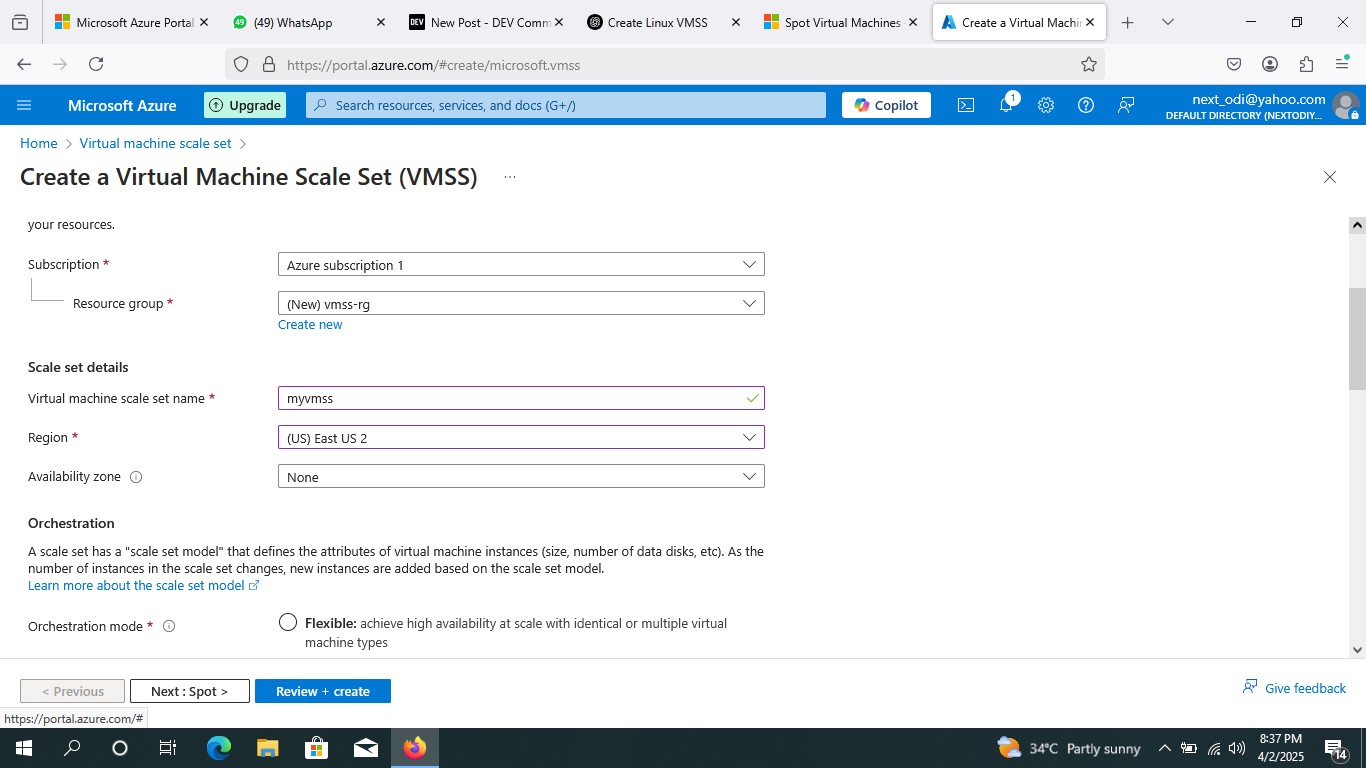
Task: Expand the Resource group dropdown
Action: 521,304
